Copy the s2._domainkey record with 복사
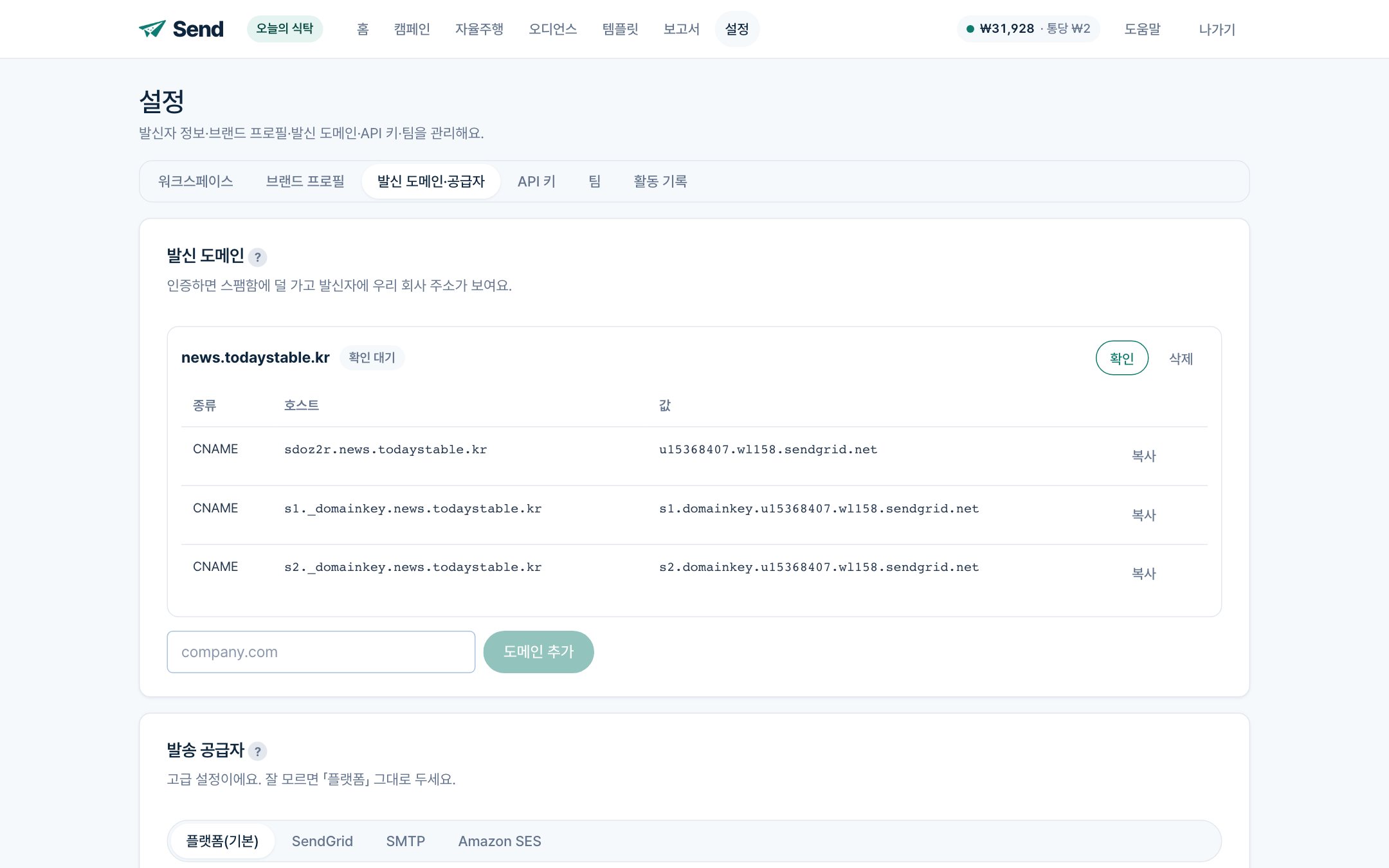1389x868 pixels. coord(1144,574)
